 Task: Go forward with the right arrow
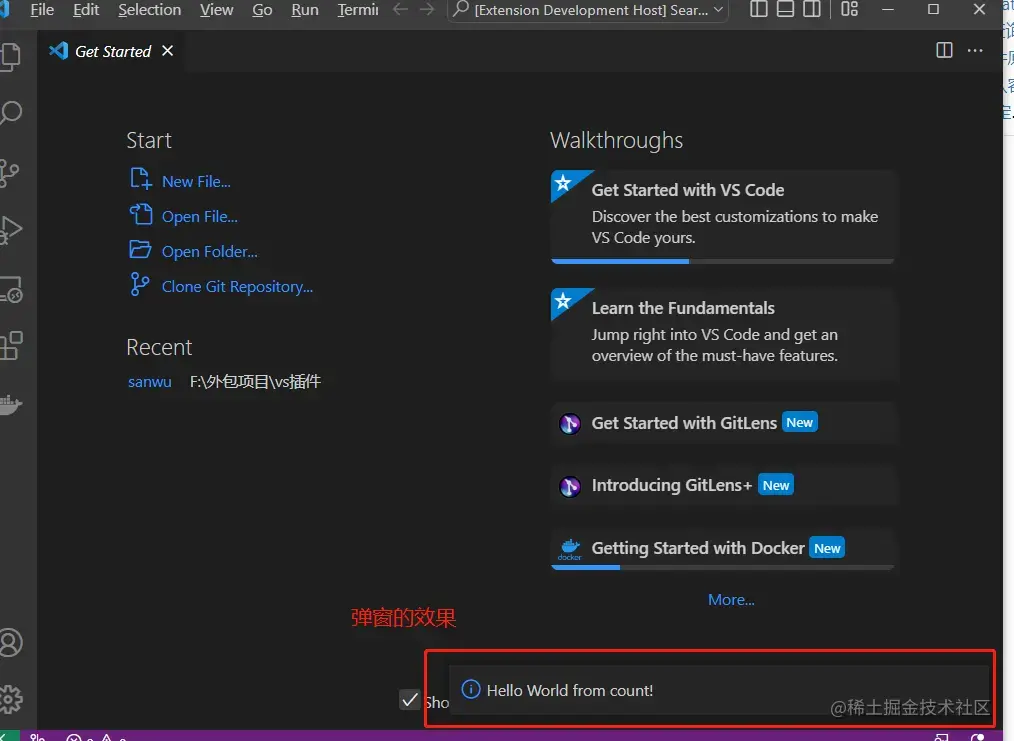pyautogui.click(x=427, y=9)
